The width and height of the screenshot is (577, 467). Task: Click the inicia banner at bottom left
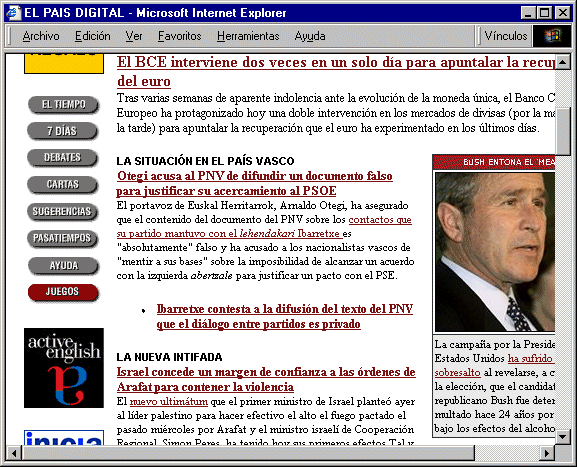pyautogui.click(x=64, y=438)
